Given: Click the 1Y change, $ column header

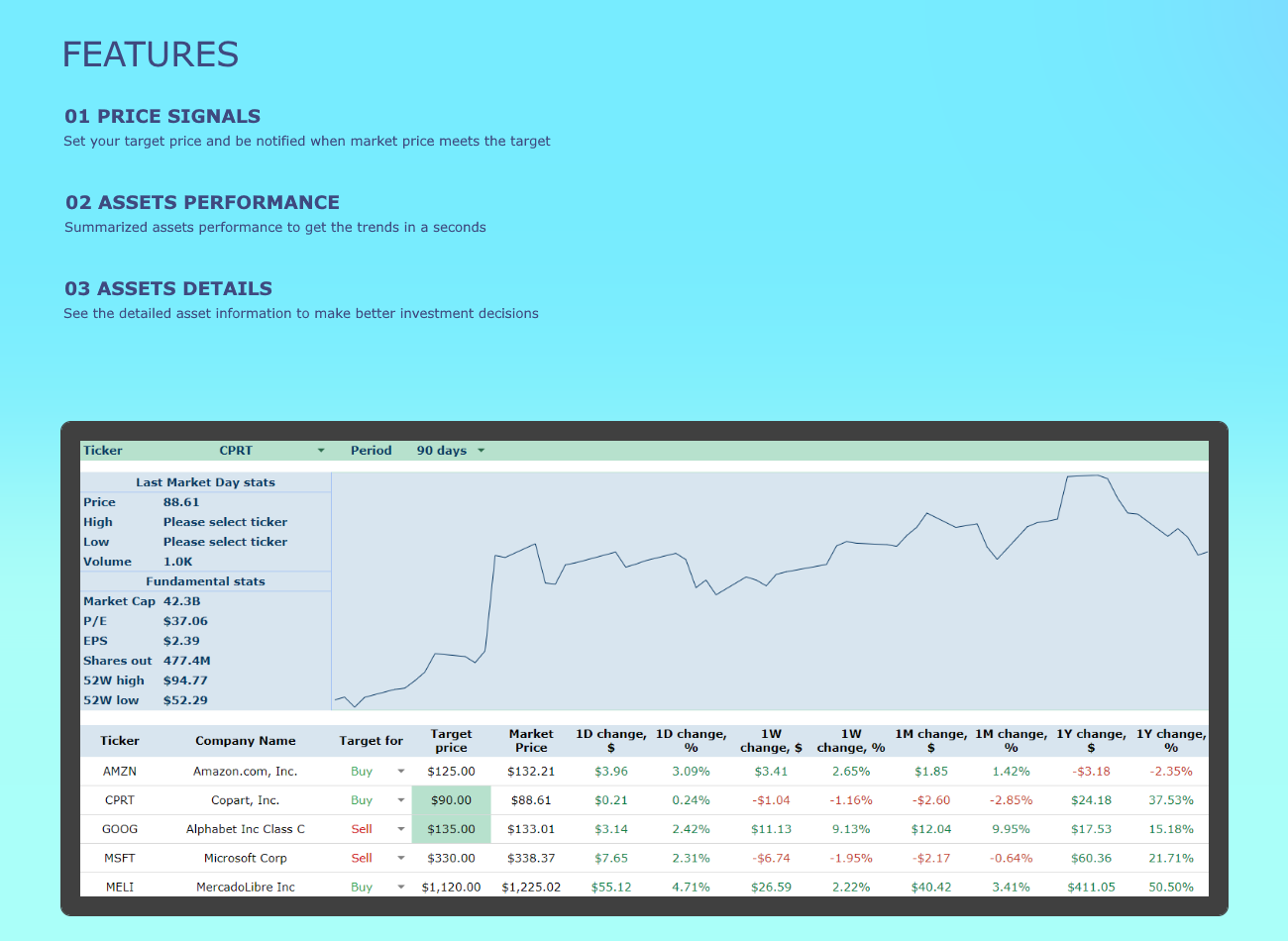Looking at the screenshot, I should (1091, 741).
